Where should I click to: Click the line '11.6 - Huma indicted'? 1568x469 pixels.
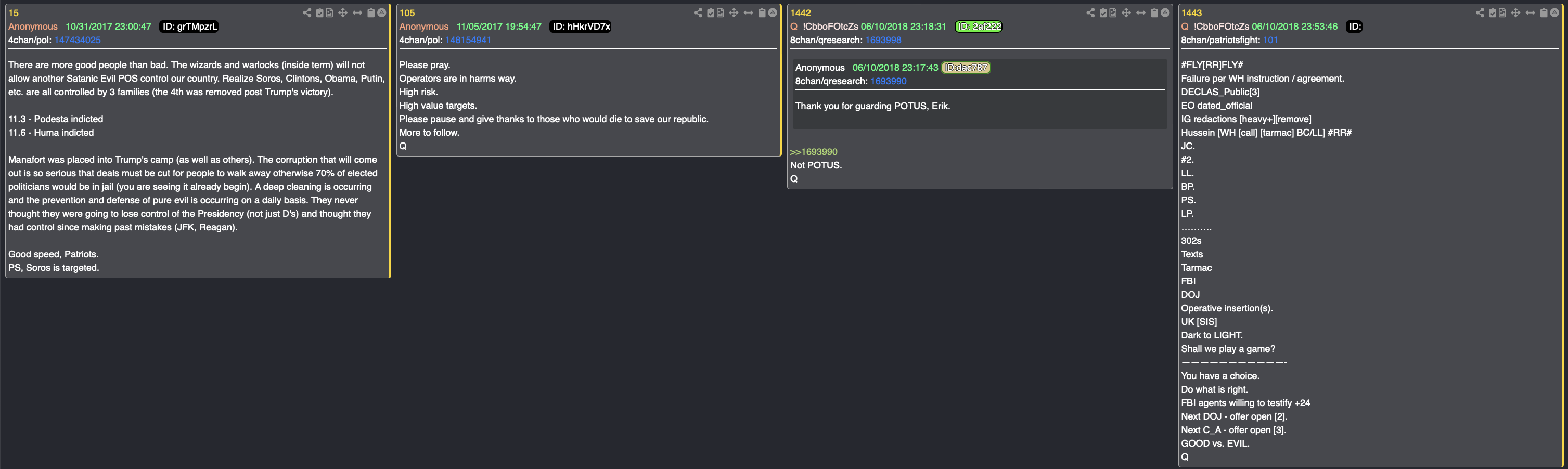coord(50,133)
